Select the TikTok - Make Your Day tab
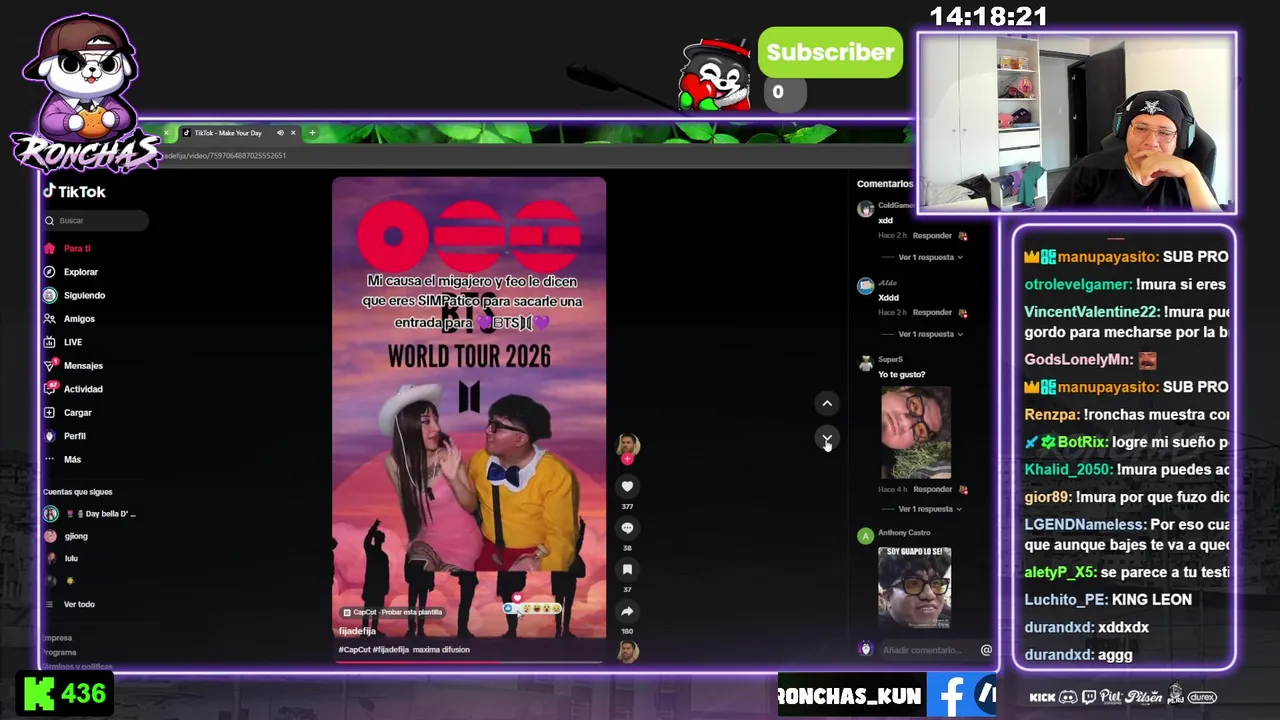The height and width of the screenshot is (720, 1280). point(228,133)
